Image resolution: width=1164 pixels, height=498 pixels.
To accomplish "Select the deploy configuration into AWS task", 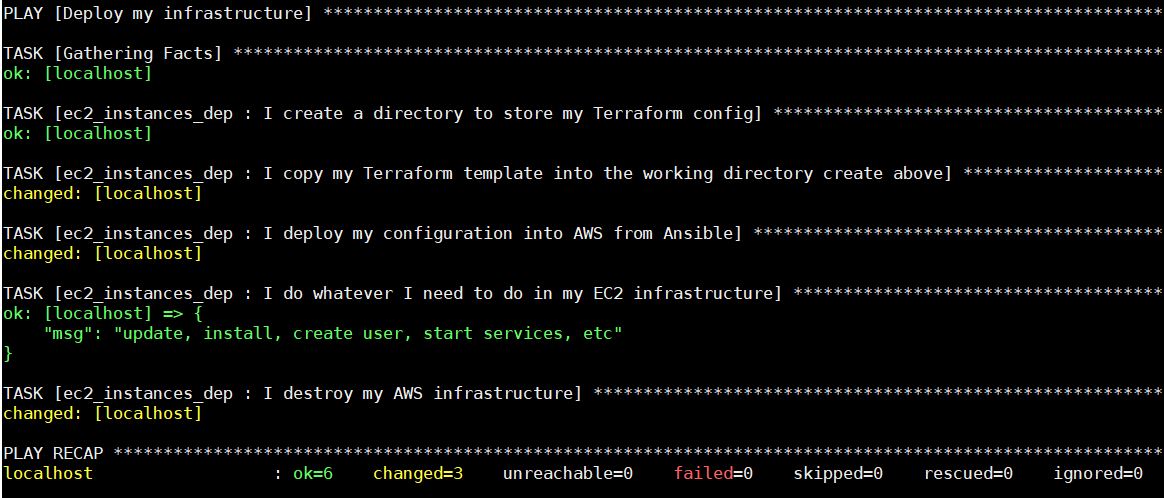I will click(373, 234).
